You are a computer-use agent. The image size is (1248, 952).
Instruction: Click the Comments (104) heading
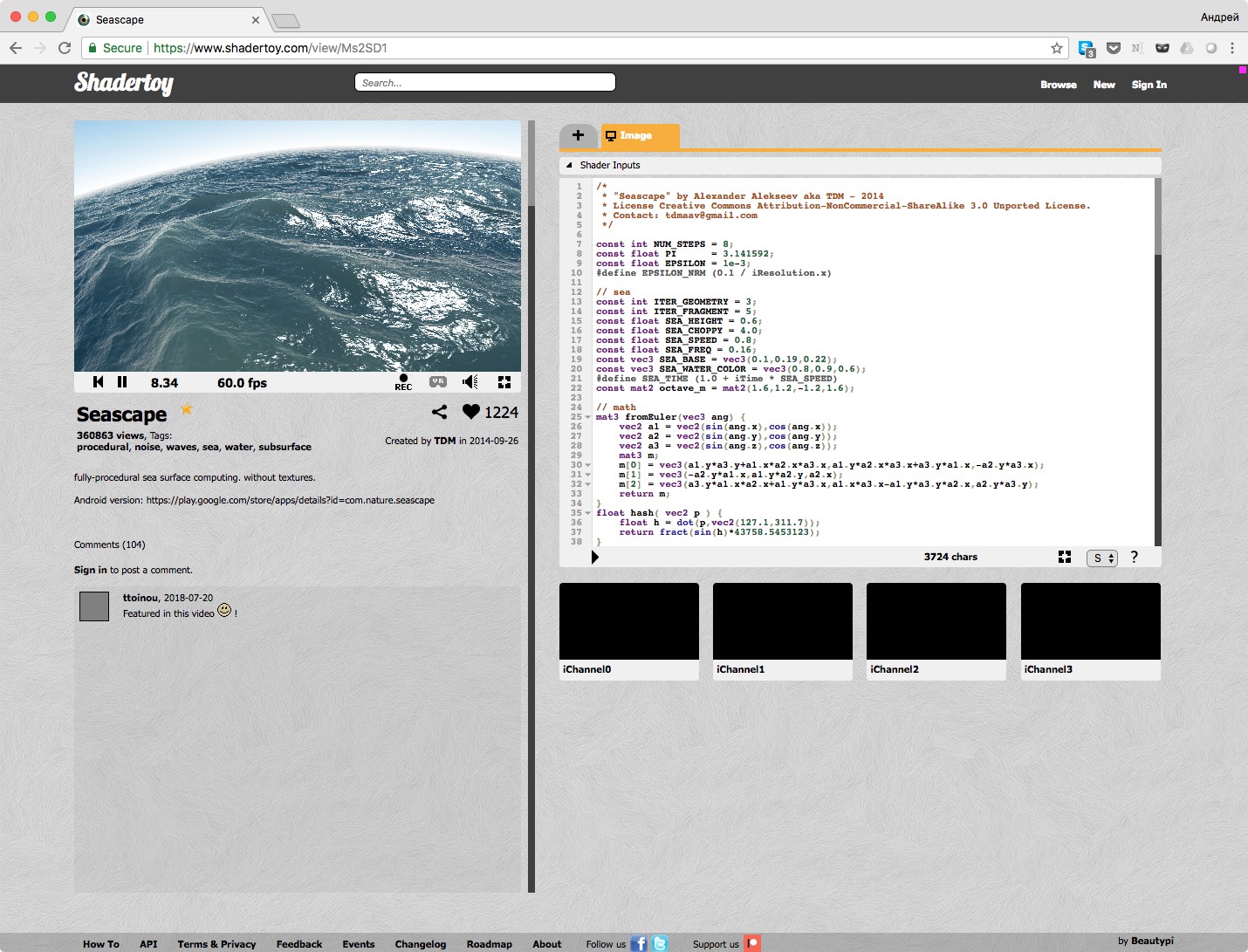click(110, 544)
